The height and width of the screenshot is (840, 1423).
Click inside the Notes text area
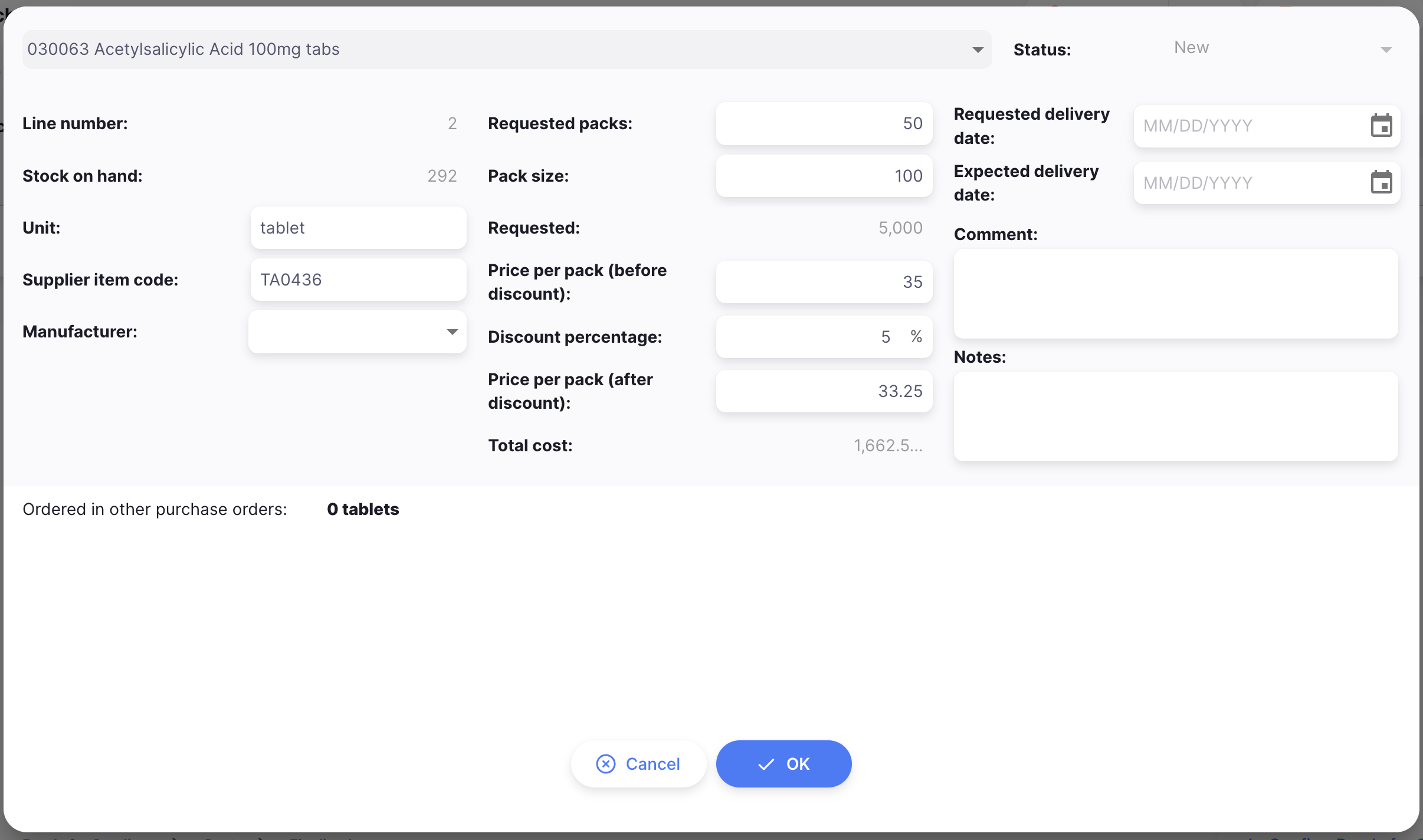click(1175, 416)
